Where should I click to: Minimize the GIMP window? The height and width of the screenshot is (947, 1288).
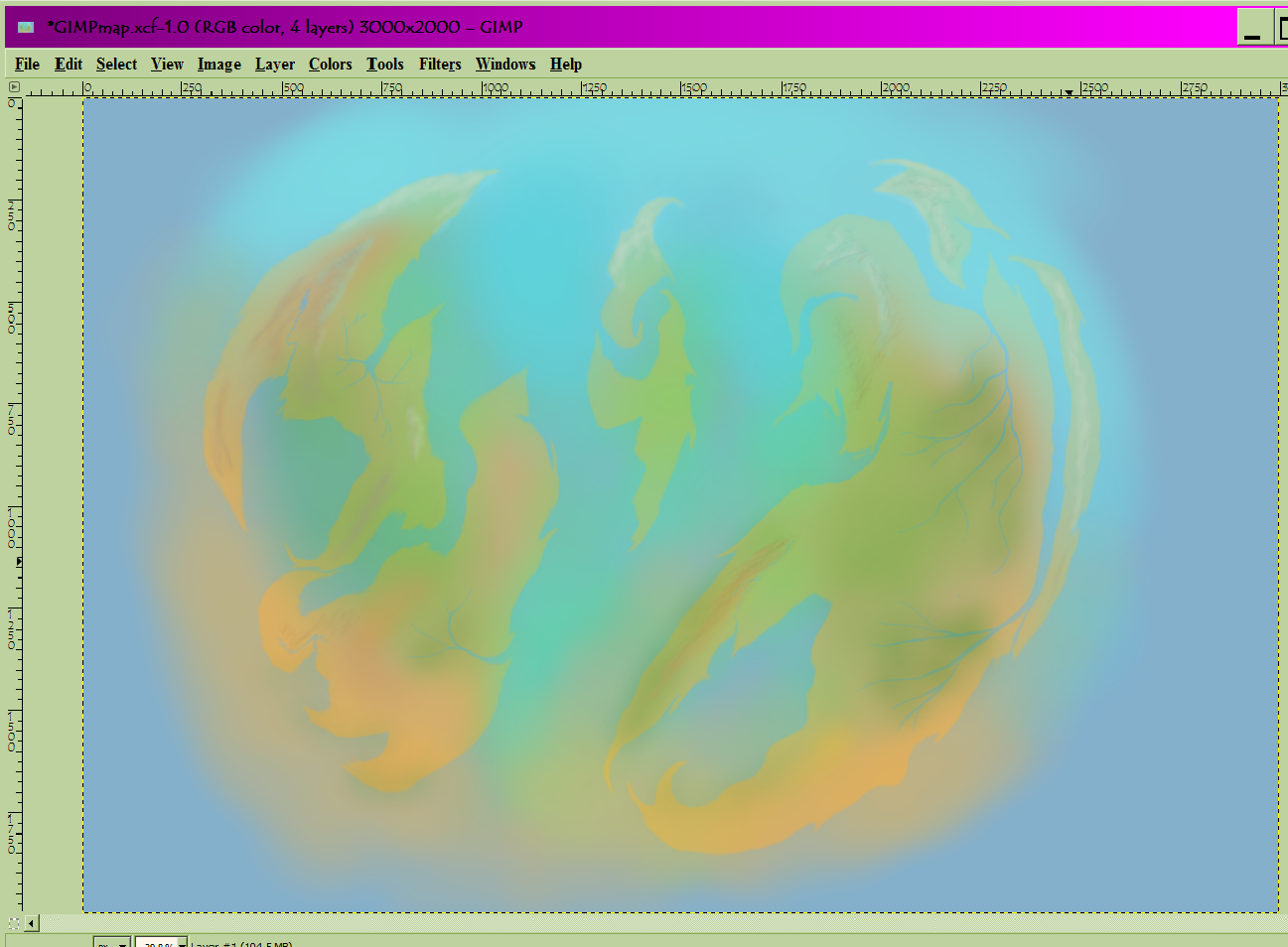pos(1253,28)
